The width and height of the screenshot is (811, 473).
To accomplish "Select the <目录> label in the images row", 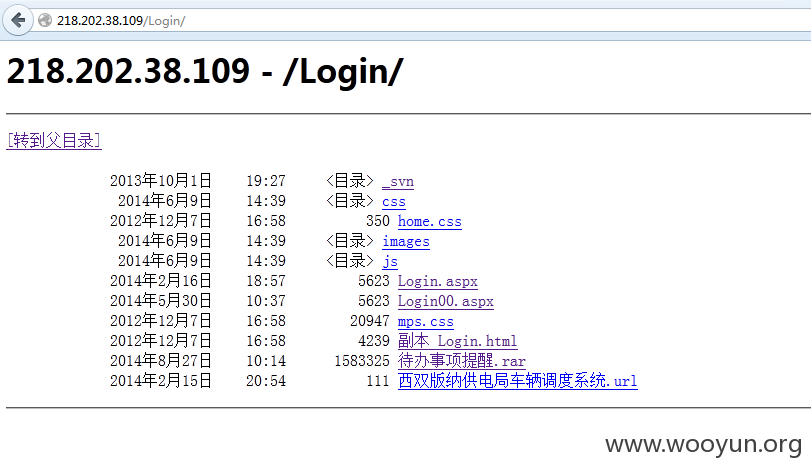I will coord(350,241).
